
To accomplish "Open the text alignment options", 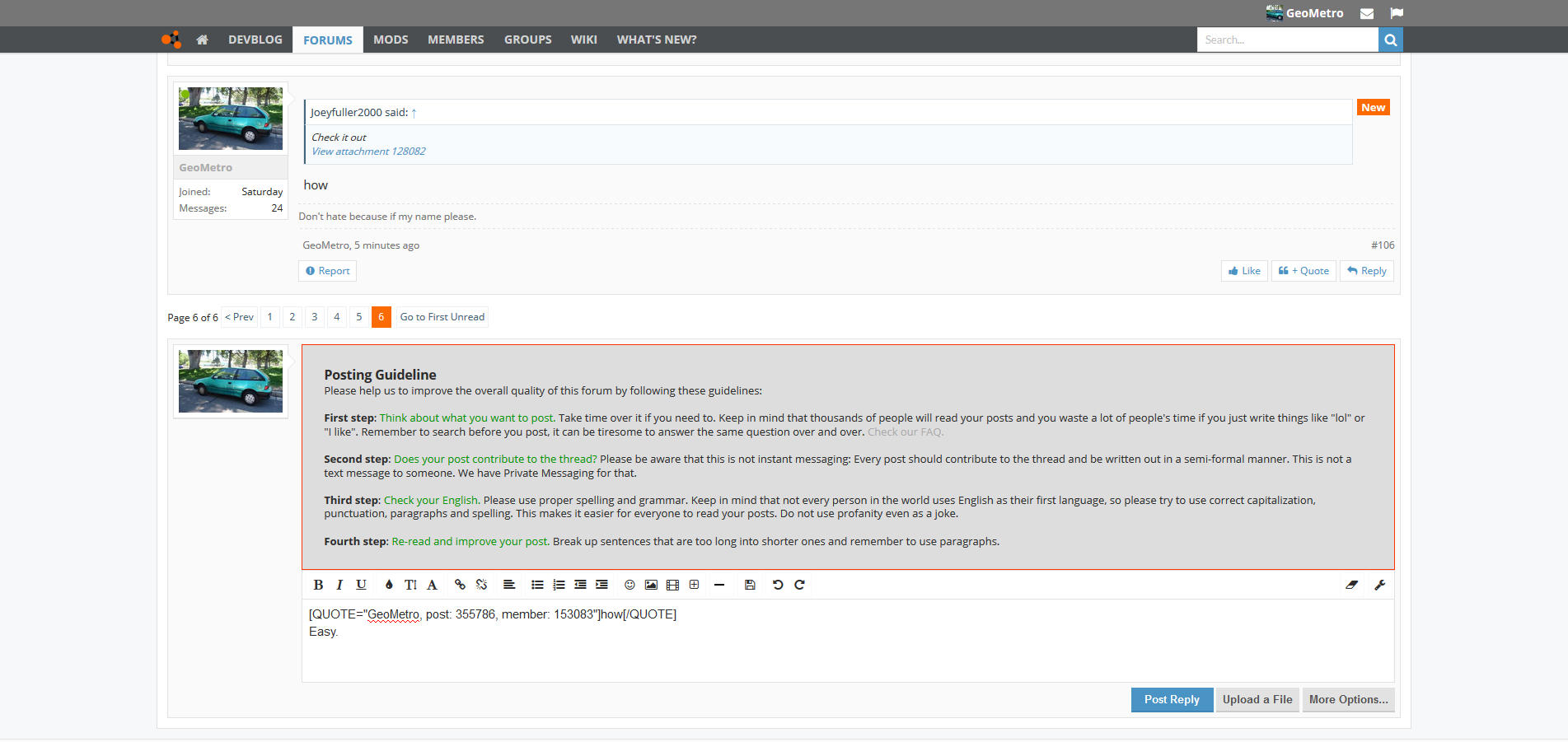I will (x=509, y=585).
